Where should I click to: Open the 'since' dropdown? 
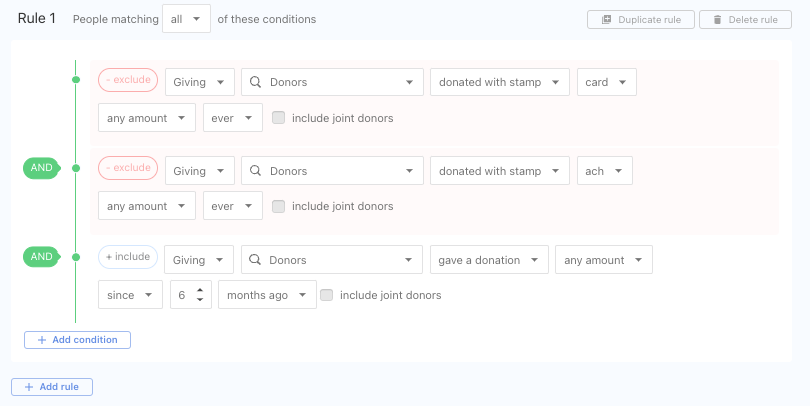click(130, 294)
